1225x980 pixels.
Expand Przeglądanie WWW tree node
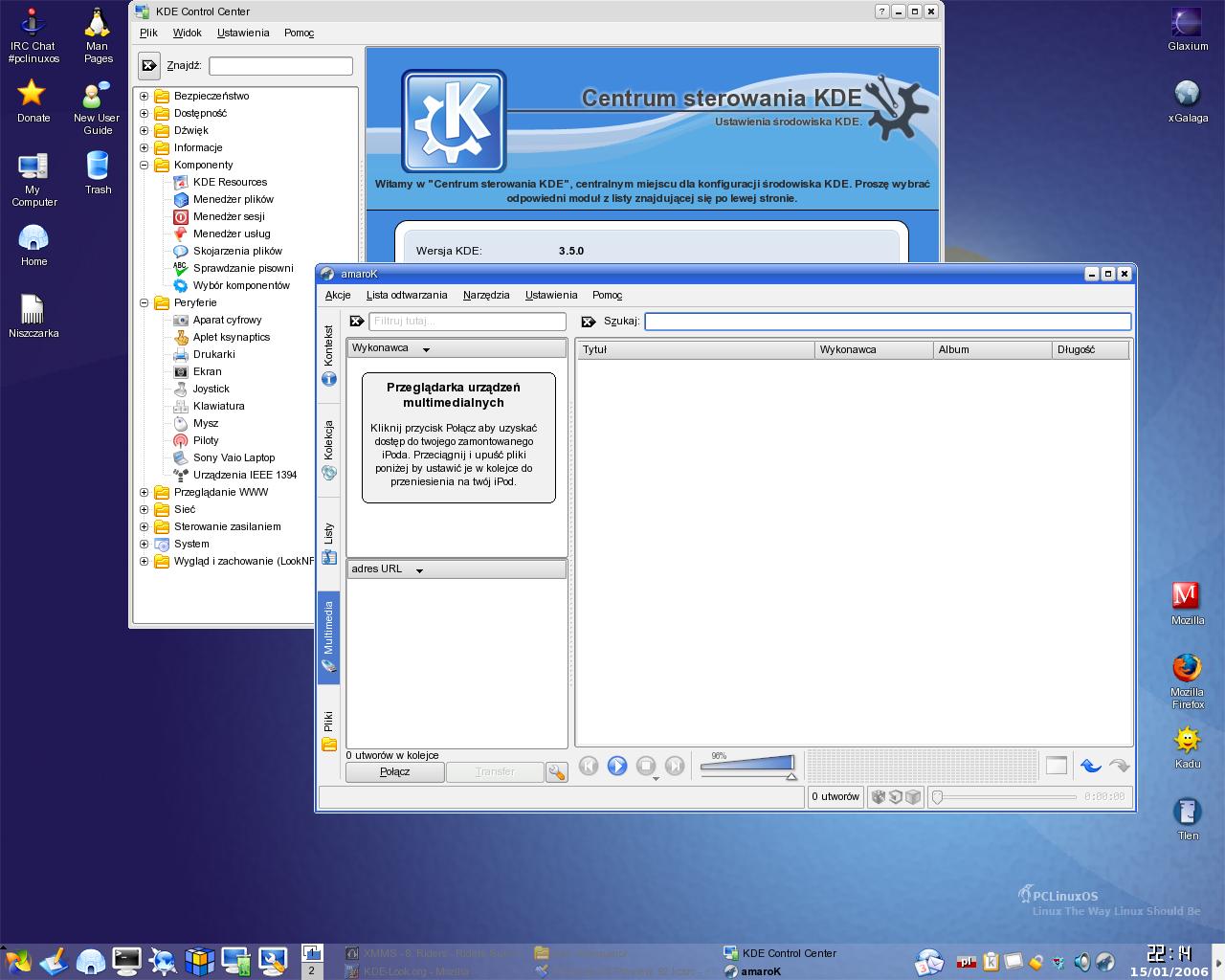pyautogui.click(x=145, y=492)
